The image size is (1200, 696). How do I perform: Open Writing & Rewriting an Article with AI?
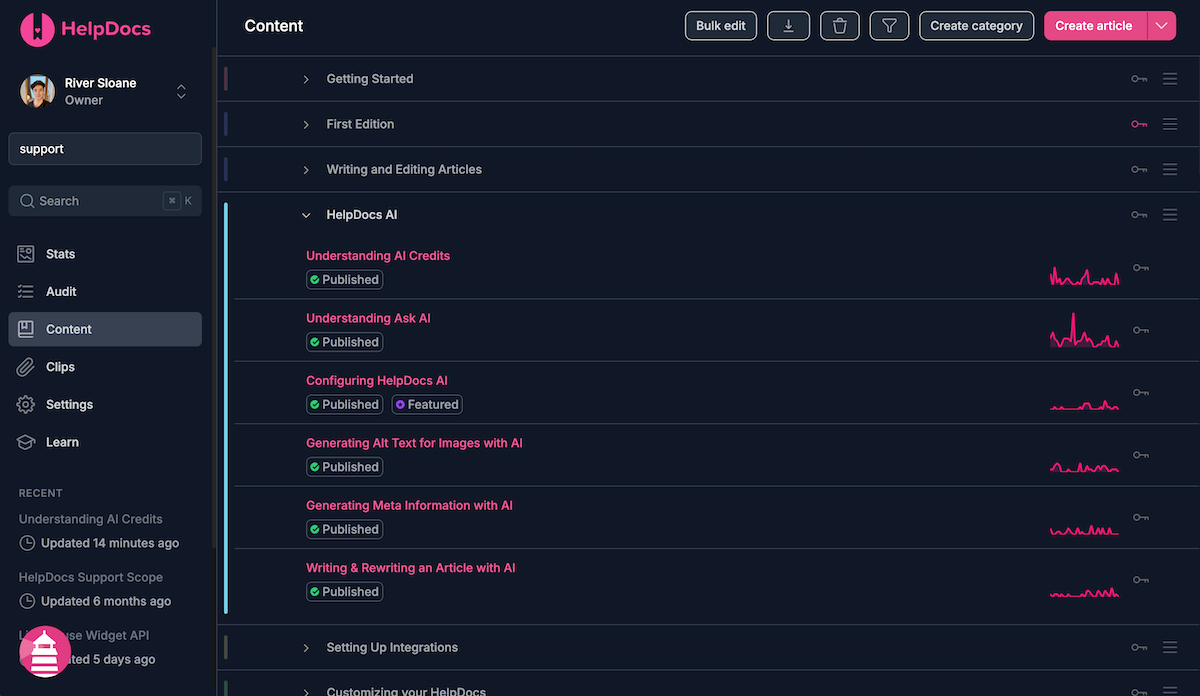click(x=411, y=568)
